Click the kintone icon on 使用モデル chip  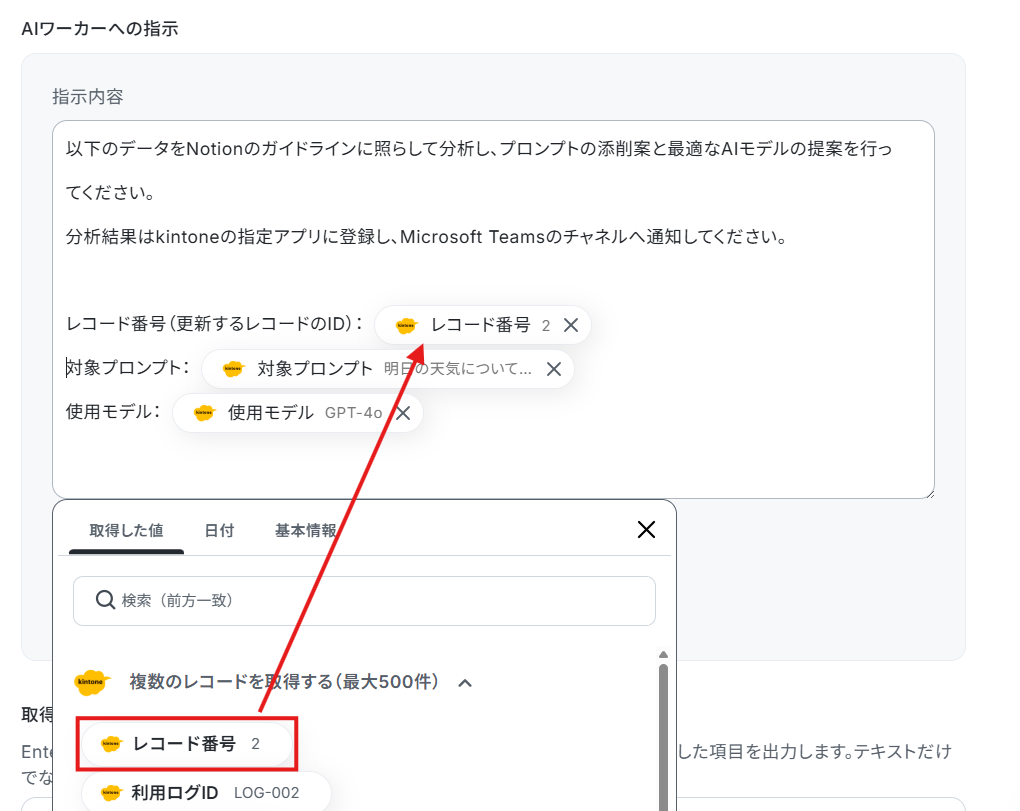point(204,413)
